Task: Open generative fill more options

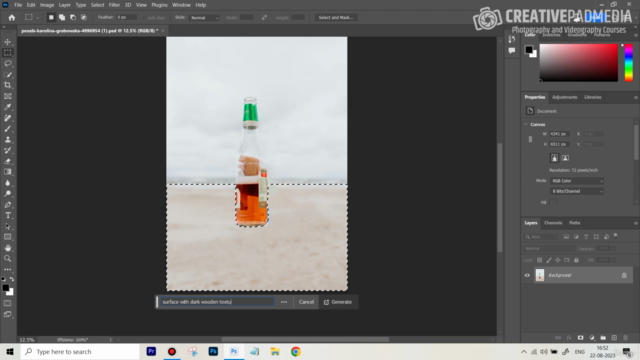Action: (x=284, y=302)
